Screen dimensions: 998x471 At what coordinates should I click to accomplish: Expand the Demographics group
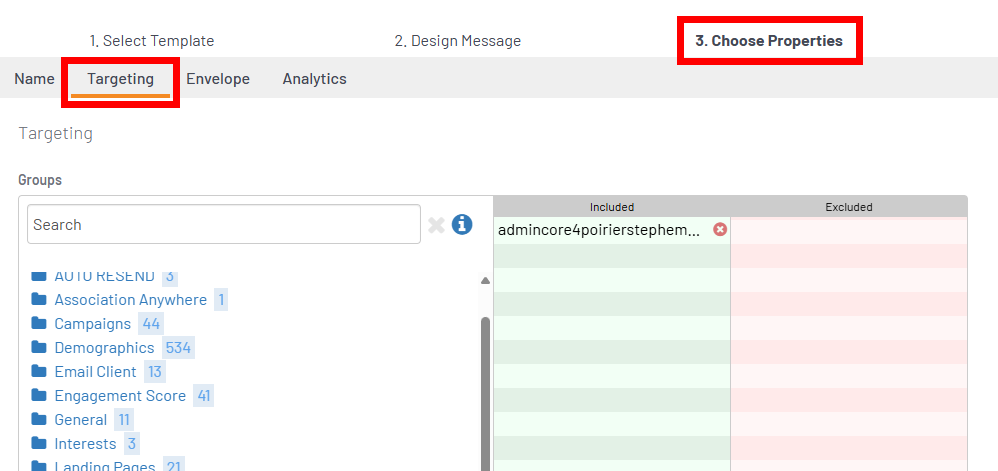(x=104, y=348)
